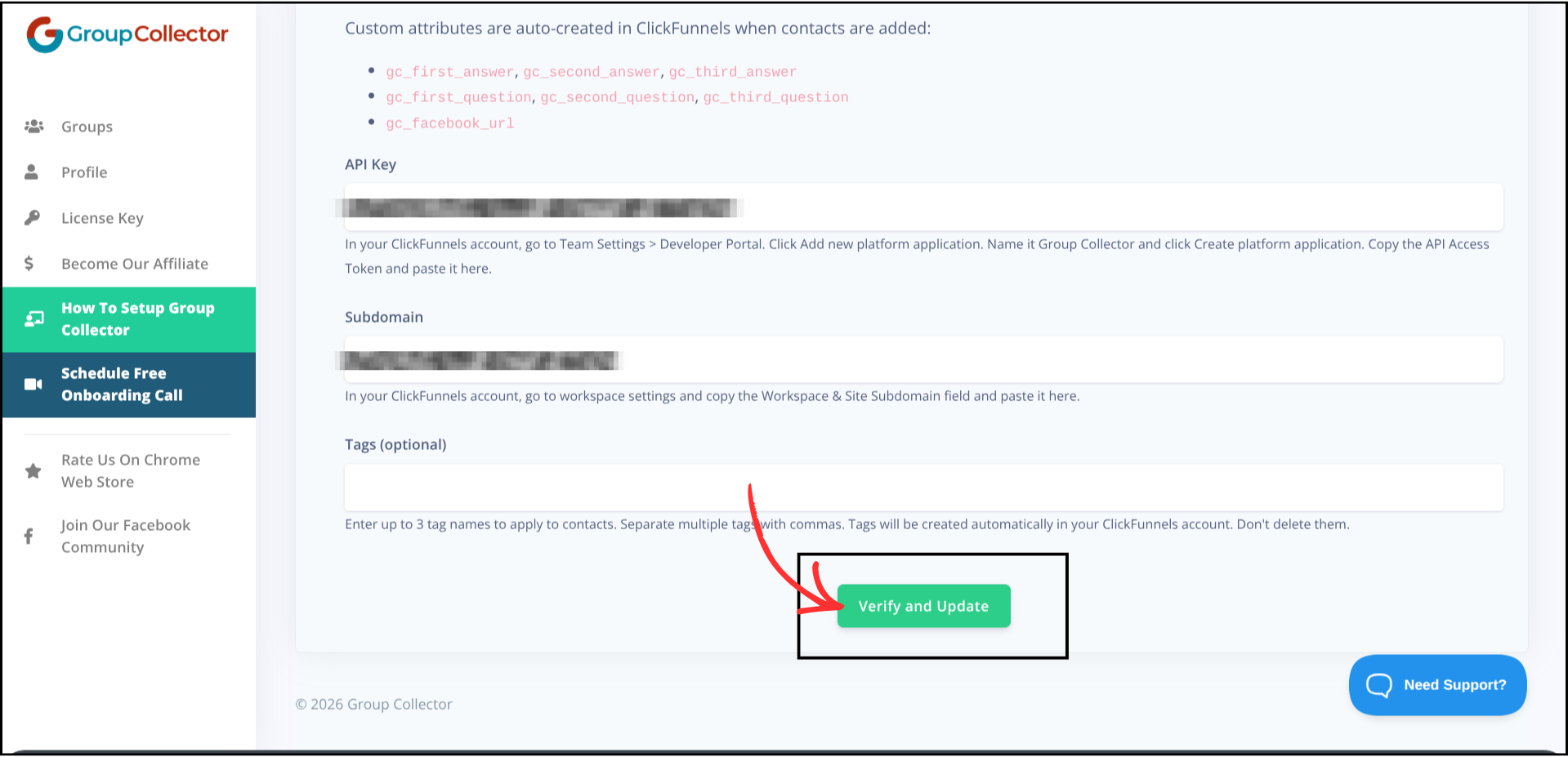Select the Groups menu item in sidebar

[x=86, y=126]
